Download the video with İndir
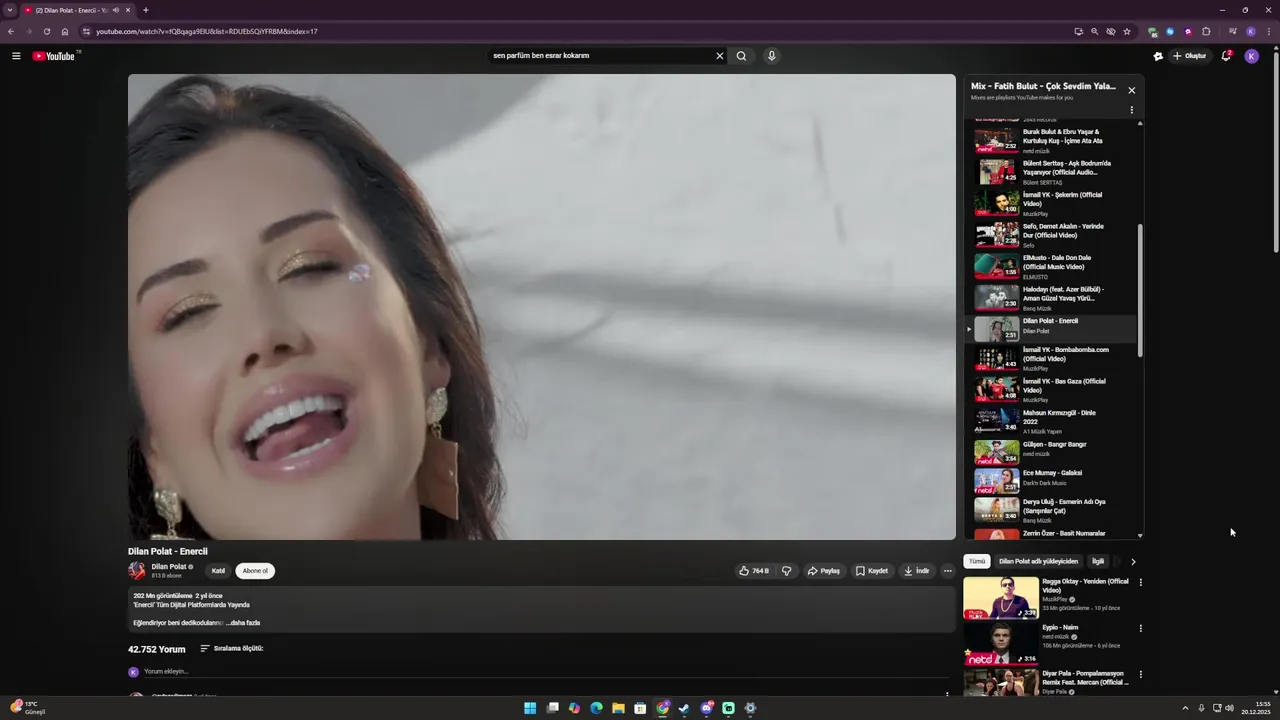Viewport: 1280px width, 720px height. (917, 571)
